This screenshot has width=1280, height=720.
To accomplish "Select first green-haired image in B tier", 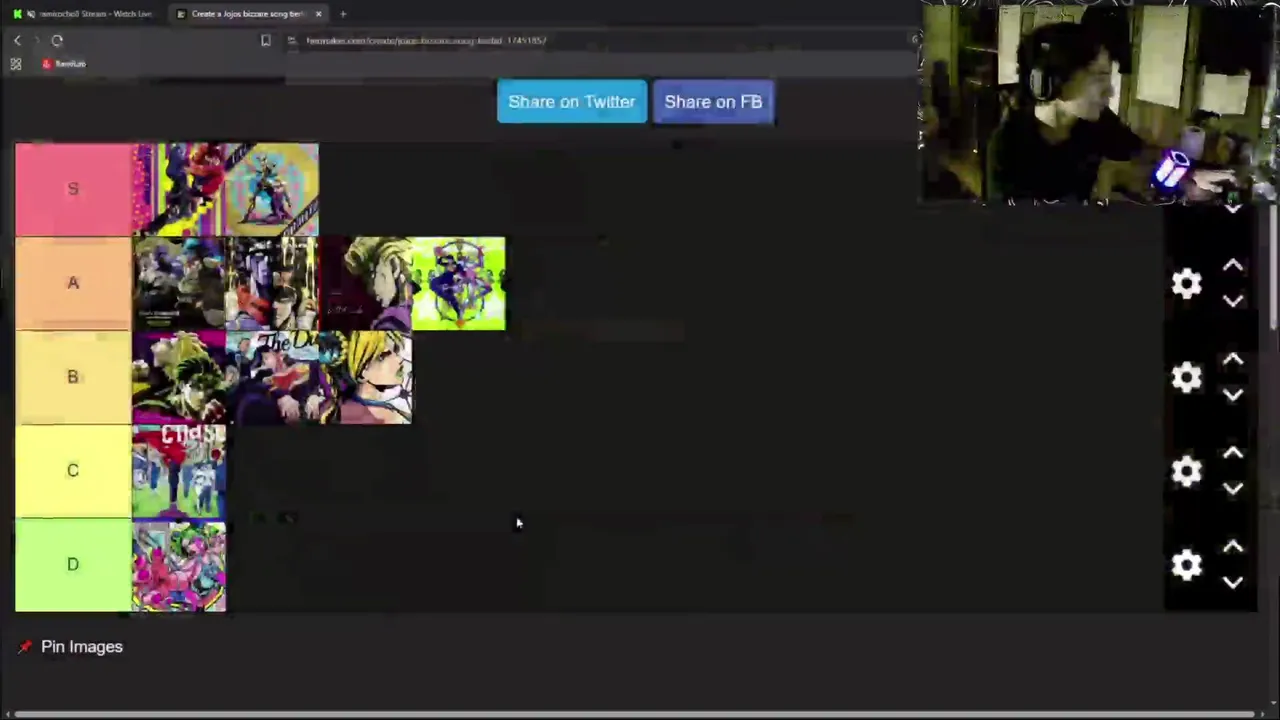I will pyautogui.click(x=179, y=377).
